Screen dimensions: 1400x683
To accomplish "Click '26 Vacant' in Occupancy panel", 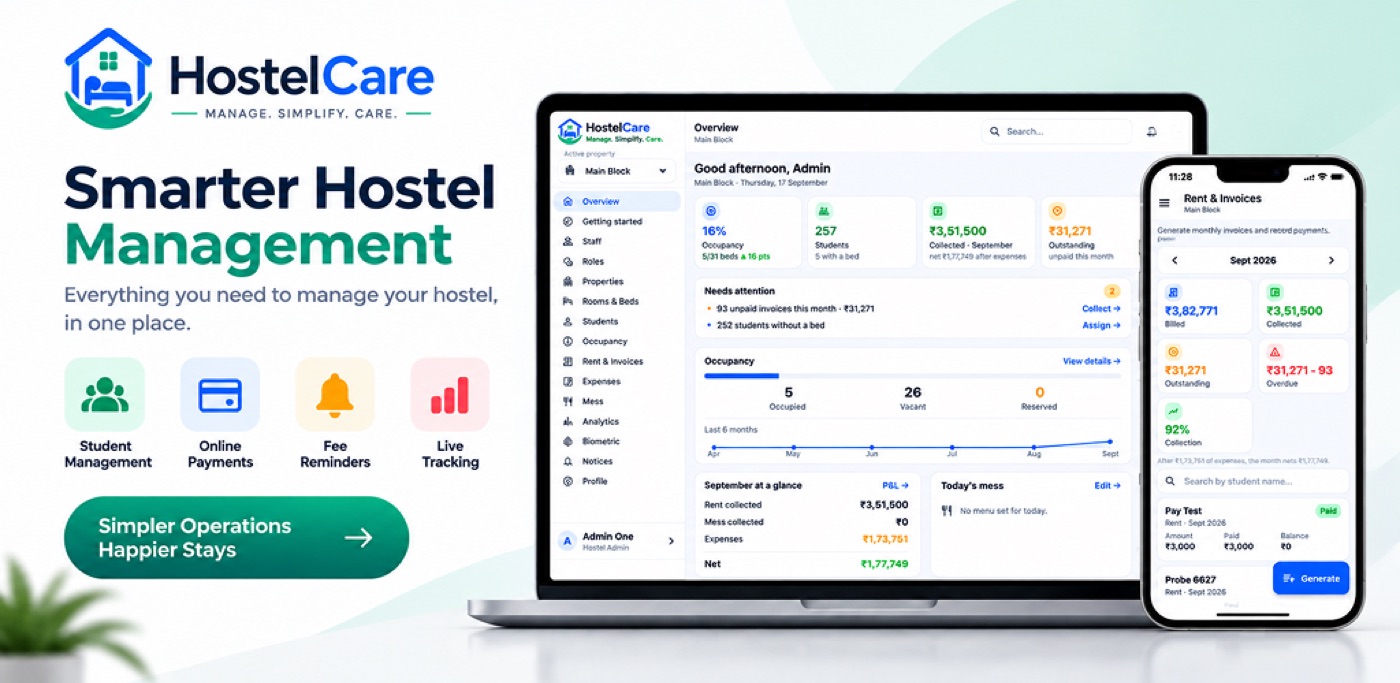I will (x=912, y=398).
